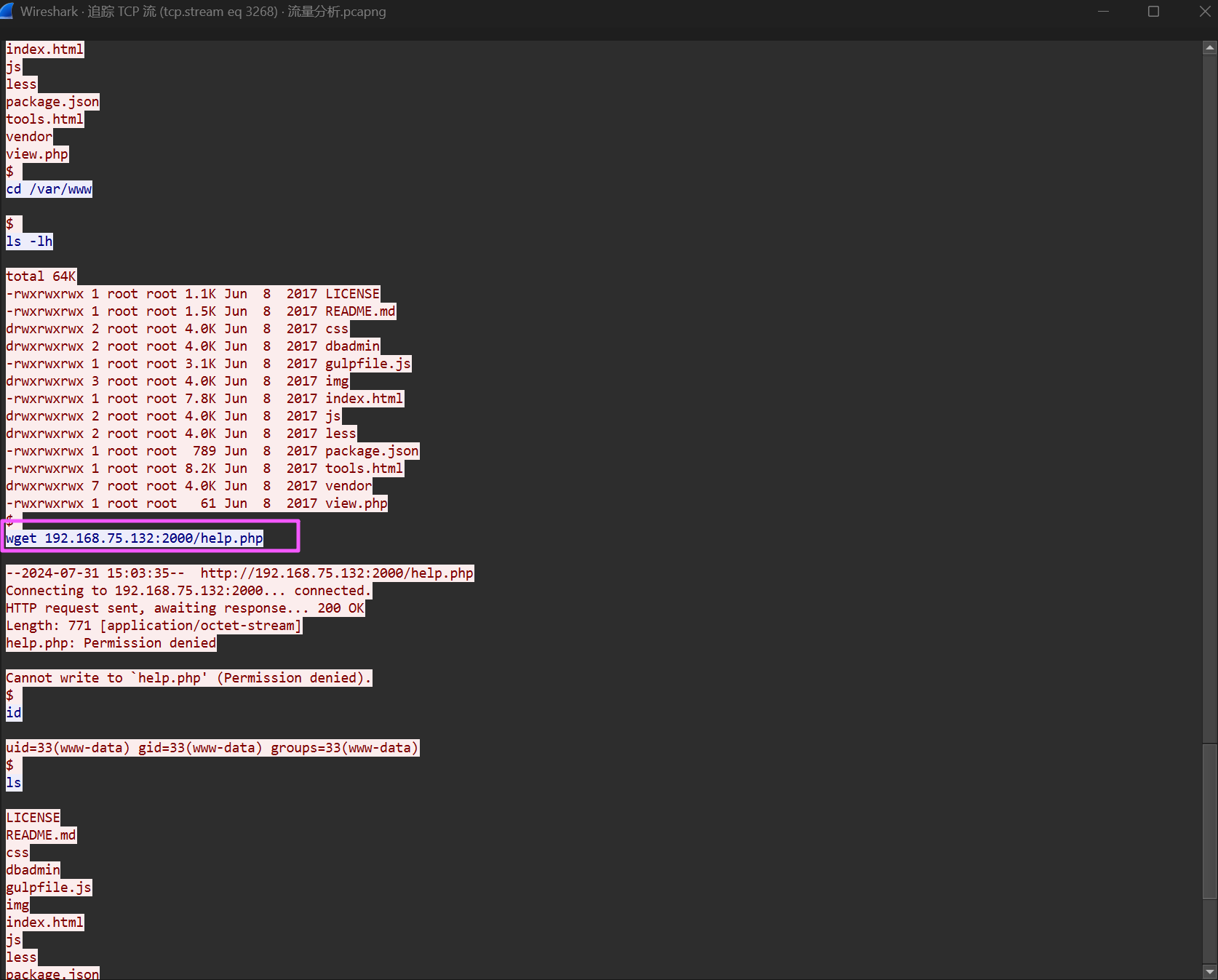This screenshot has height=980, width=1218.
Task: Click the scrollbar up arrow
Action: click(1210, 48)
